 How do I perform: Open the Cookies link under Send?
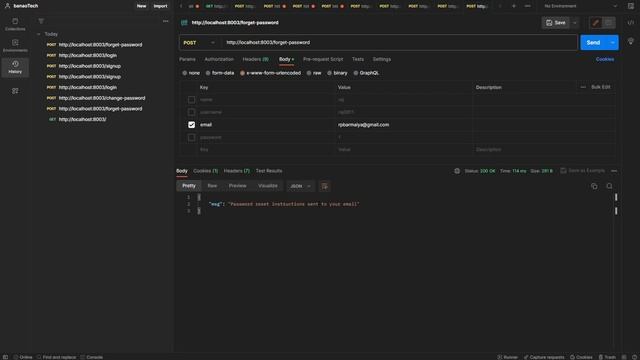pos(604,59)
